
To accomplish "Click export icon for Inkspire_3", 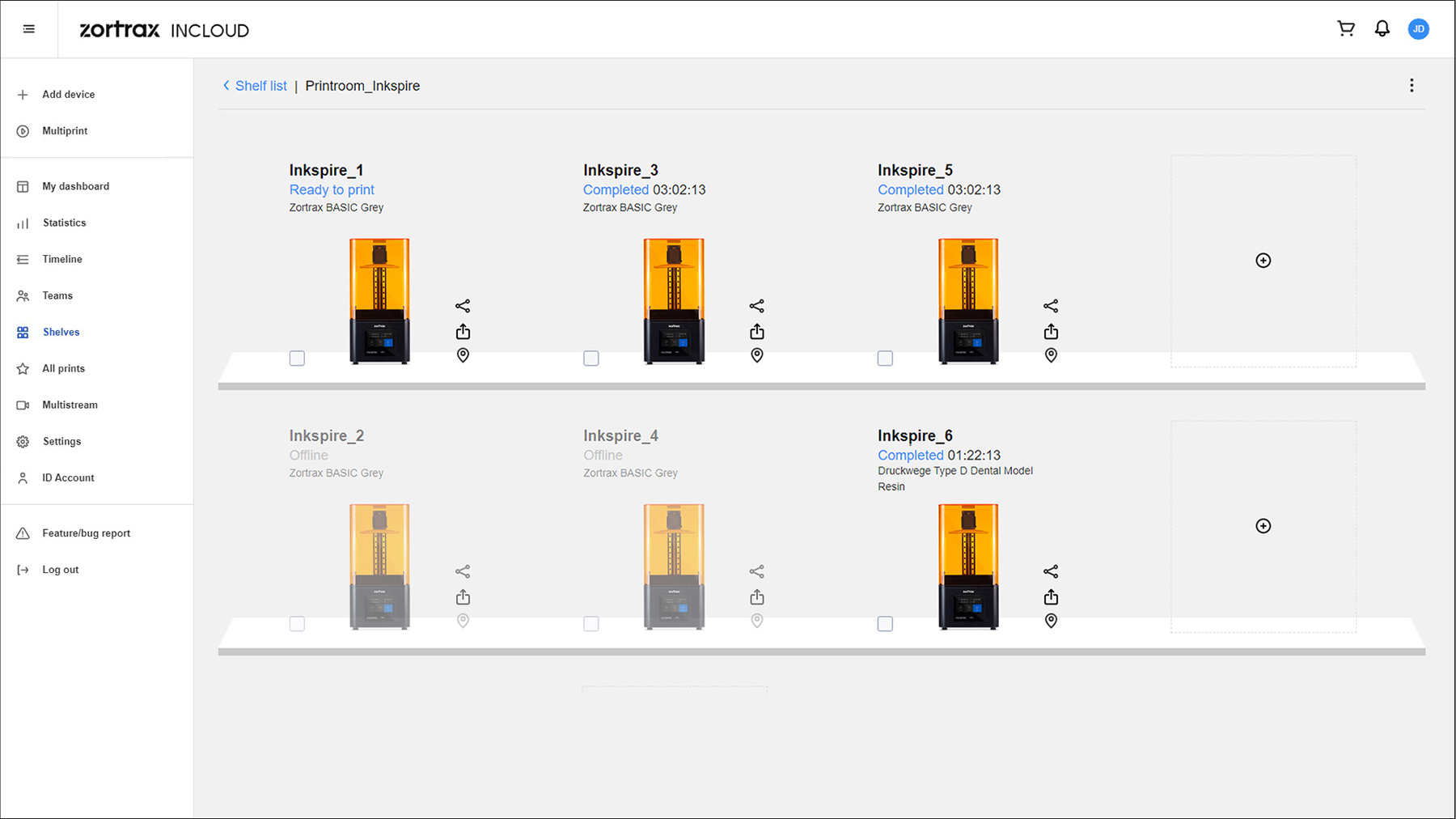I will tap(757, 332).
